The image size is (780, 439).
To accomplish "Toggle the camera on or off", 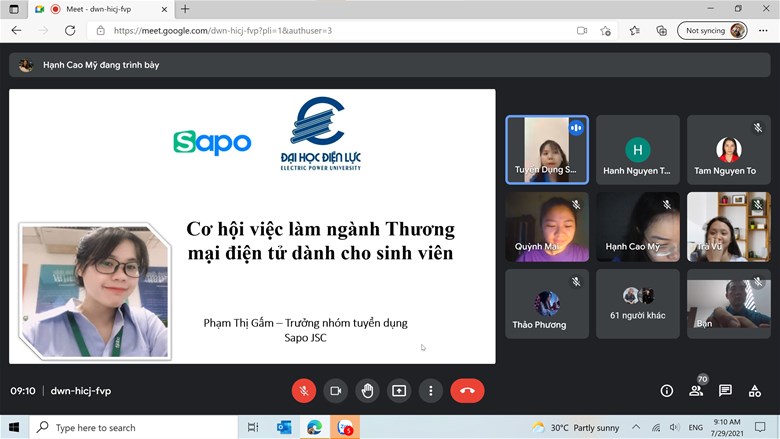I will tap(336, 391).
